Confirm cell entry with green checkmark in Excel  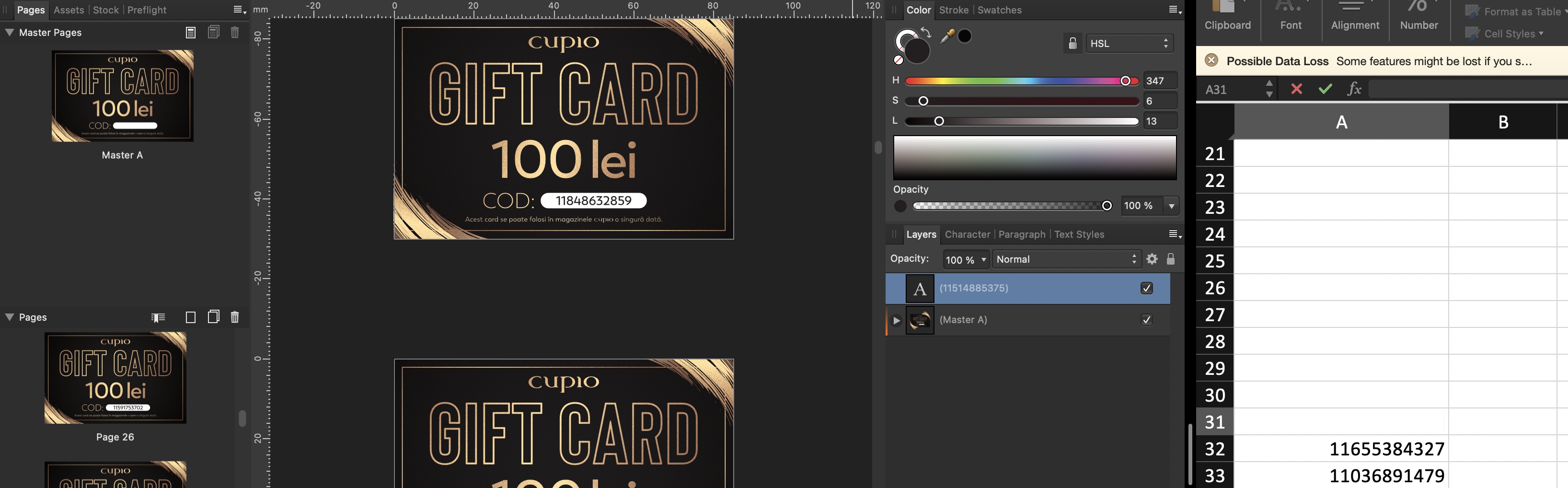click(x=1325, y=90)
